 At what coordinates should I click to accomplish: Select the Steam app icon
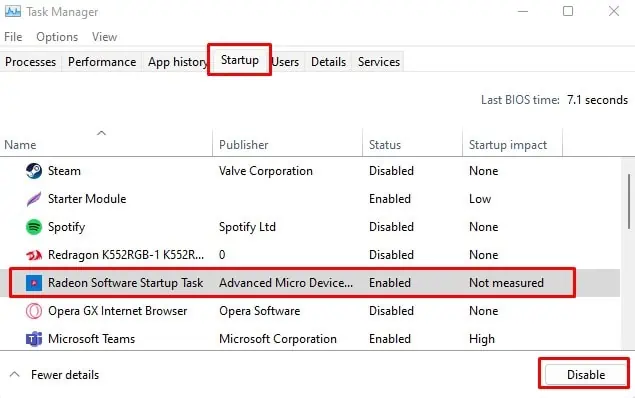[x=34, y=171]
